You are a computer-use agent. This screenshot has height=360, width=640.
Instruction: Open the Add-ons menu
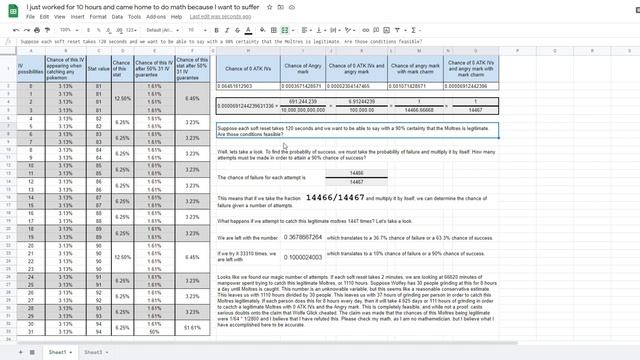[x=156, y=17]
